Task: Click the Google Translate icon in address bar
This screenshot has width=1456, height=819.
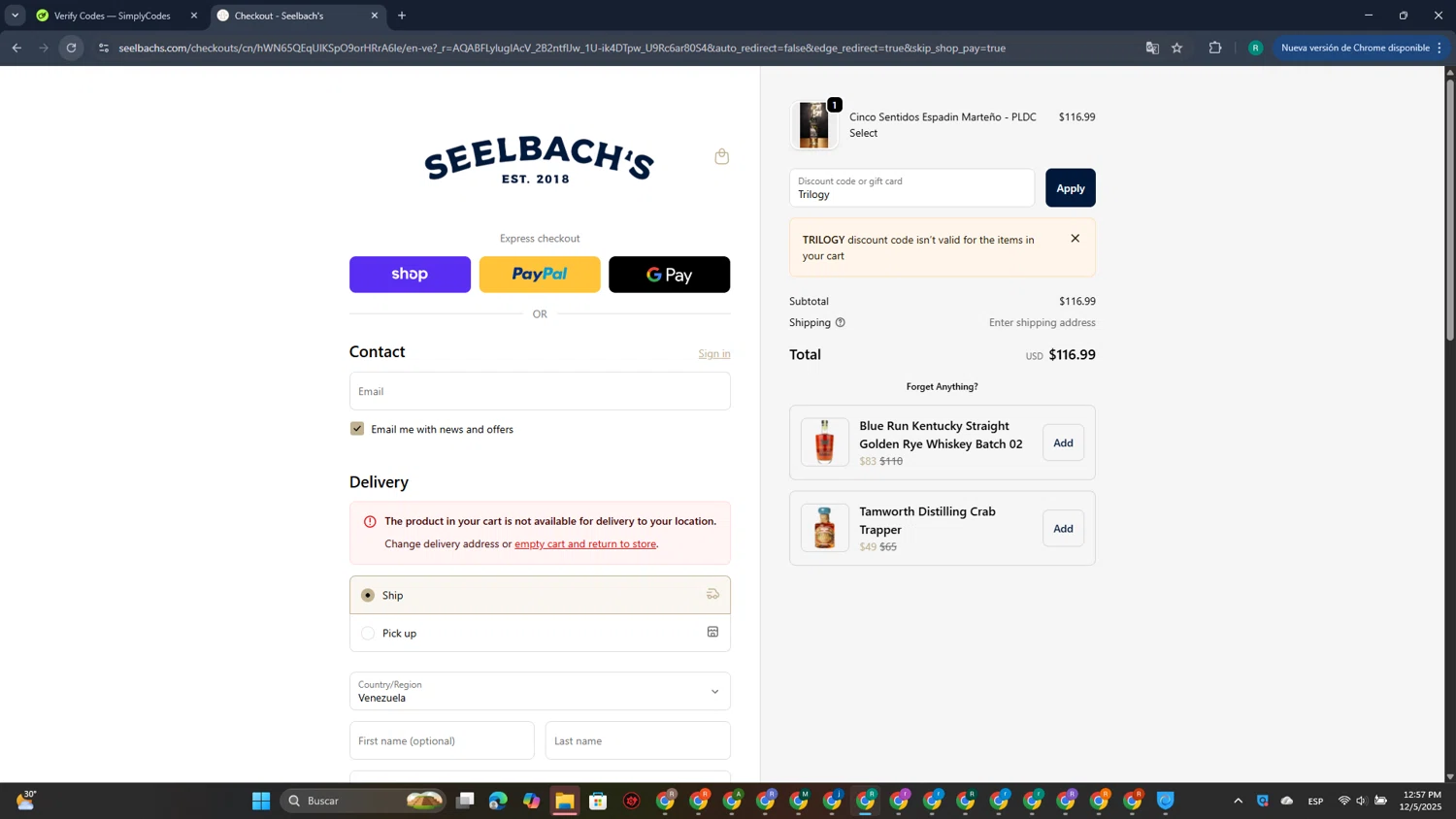Action: pyautogui.click(x=1152, y=48)
